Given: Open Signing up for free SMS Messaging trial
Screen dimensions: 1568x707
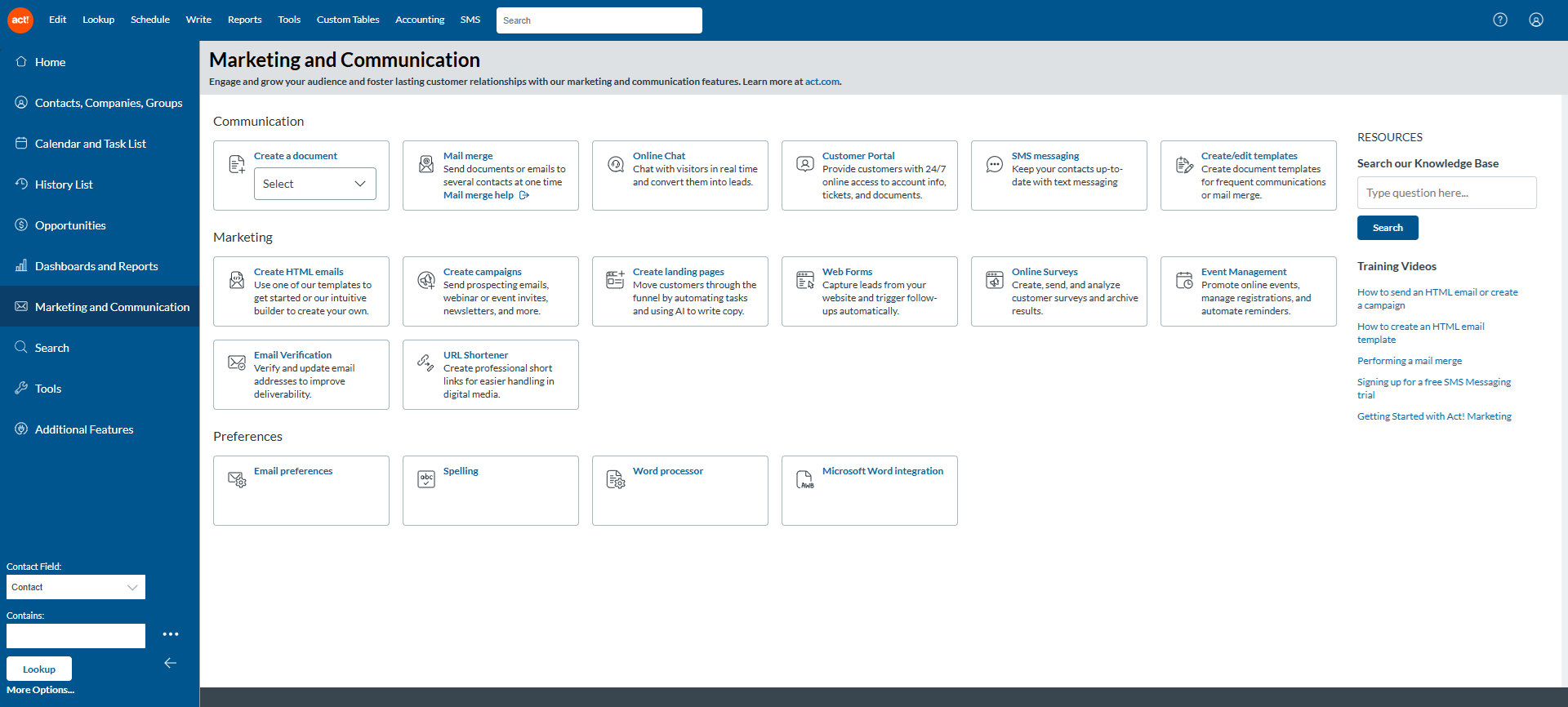Looking at the screenshot, I should [1434, 389].
